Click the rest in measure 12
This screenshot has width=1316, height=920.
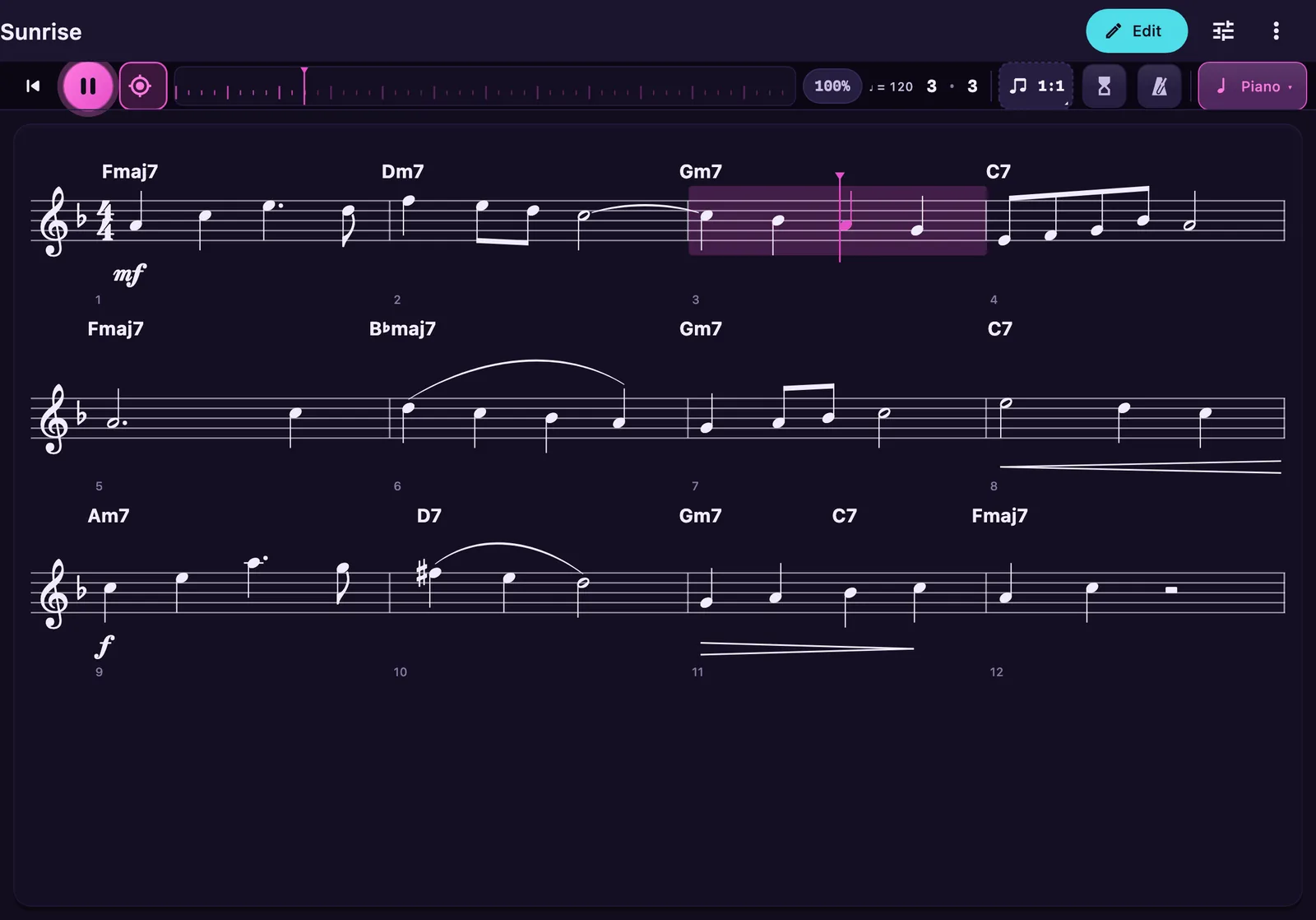pos(1171,589)
